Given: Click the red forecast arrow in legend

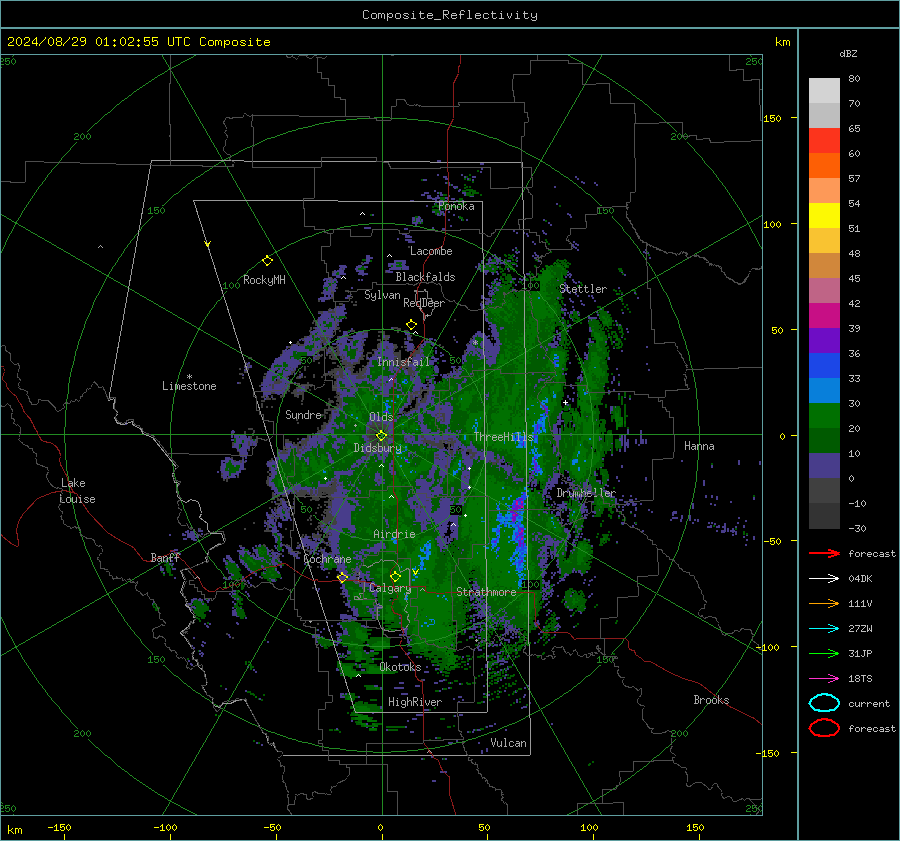Looking at the screenshot, I should click(824, 553).
